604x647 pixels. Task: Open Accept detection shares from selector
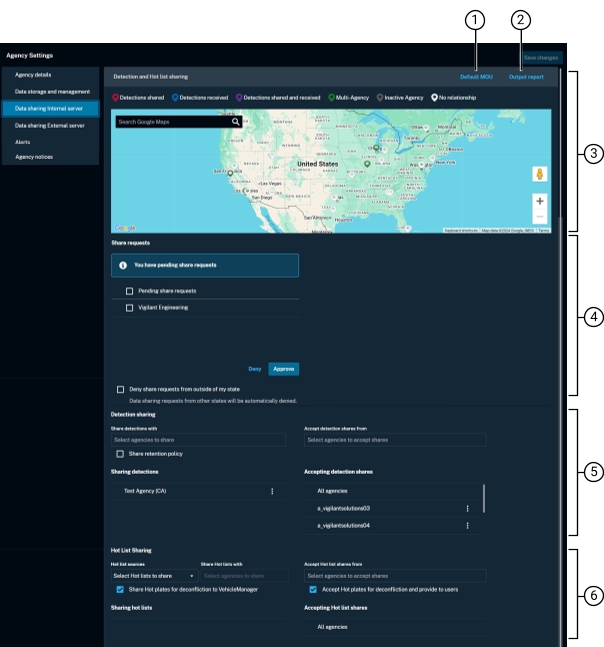(x=394, y=440)
